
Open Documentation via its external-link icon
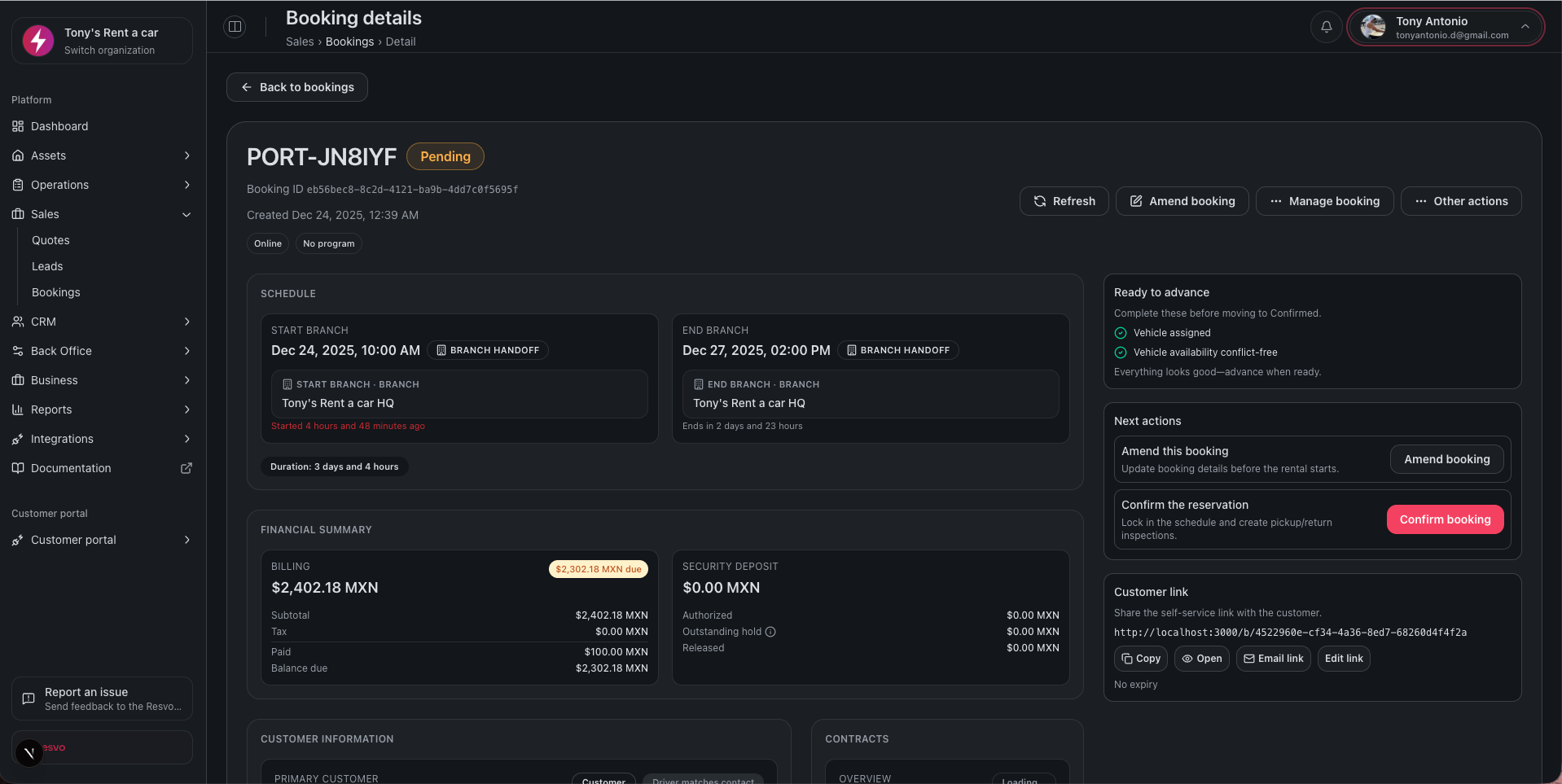coord(186,468)
